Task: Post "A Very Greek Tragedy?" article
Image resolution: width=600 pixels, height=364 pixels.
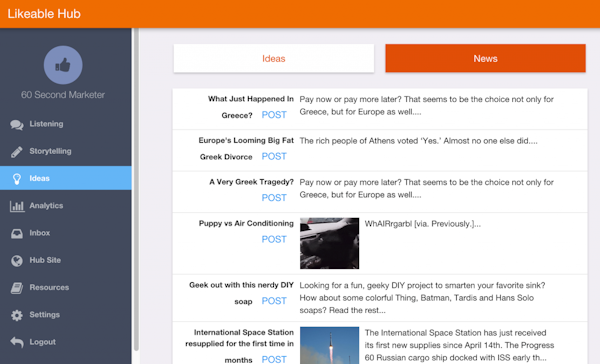Action: 274,198
